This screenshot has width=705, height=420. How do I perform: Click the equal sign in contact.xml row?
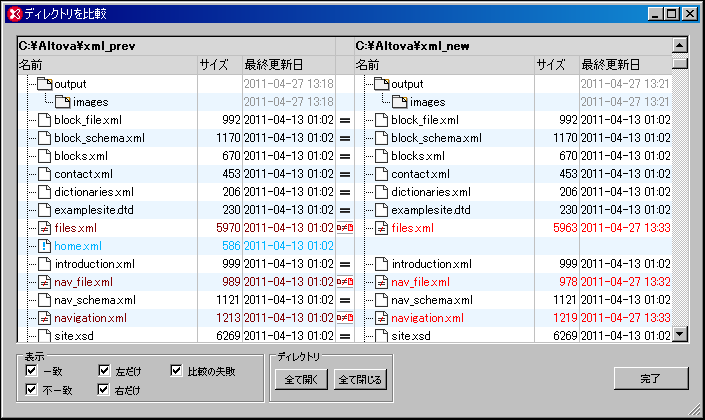point(345,174)
